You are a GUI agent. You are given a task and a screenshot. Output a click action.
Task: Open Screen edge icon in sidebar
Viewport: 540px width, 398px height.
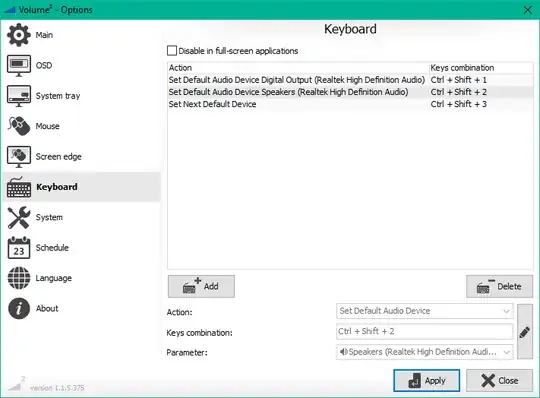[19, 157]
